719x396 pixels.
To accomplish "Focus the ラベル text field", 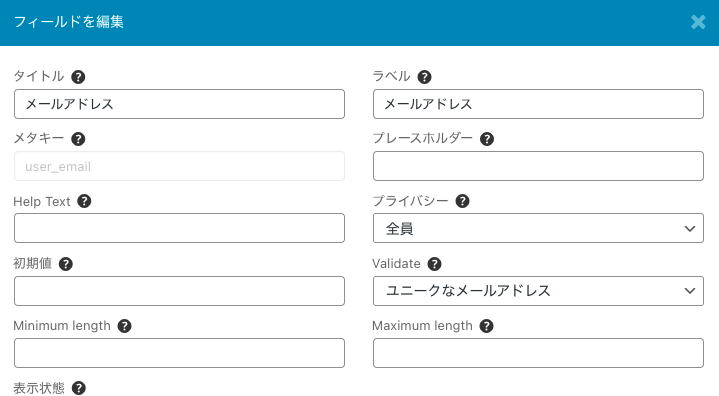I will [538, 104].
